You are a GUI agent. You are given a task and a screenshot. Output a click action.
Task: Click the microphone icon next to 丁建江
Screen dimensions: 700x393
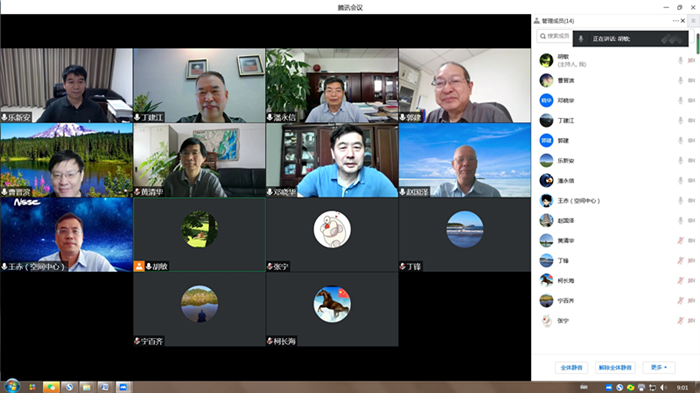680,120
